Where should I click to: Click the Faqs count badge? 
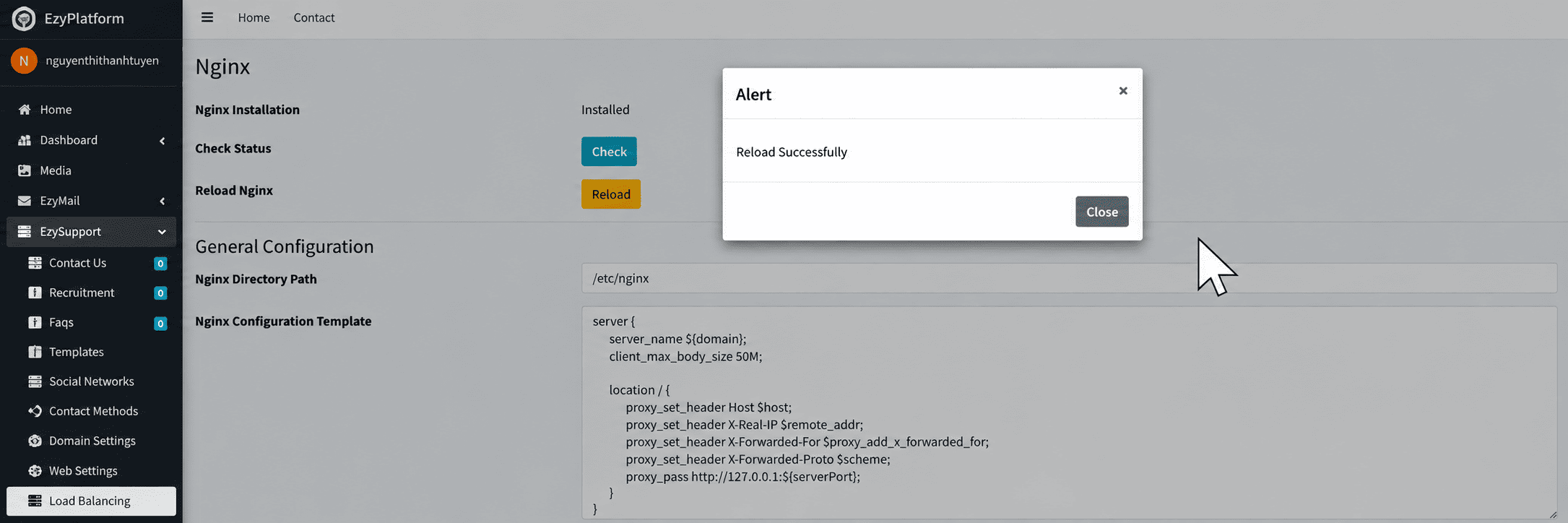[160, 323]
